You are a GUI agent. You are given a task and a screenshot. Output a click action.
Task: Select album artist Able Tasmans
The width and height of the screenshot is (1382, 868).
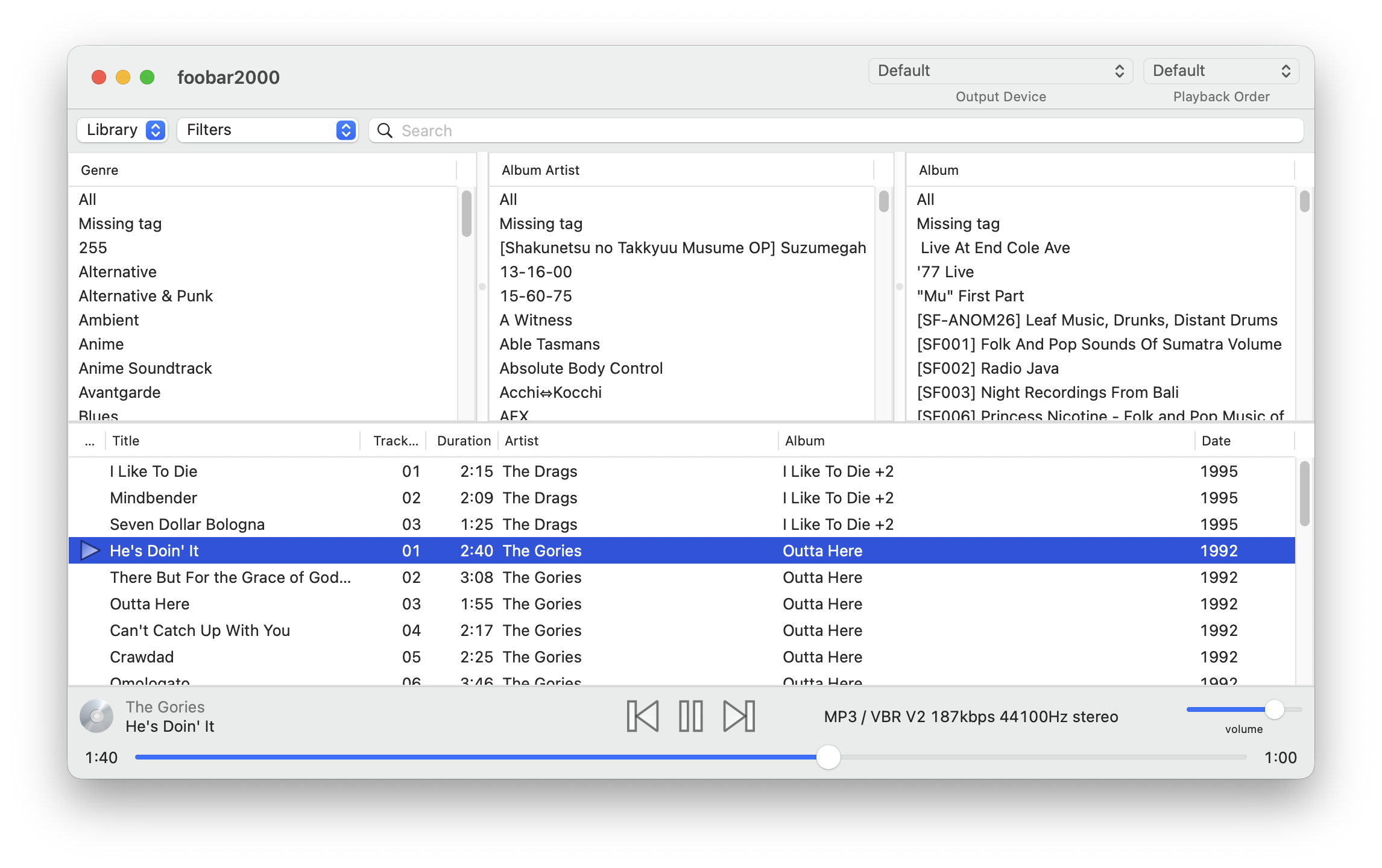click(x=682, y=344)
